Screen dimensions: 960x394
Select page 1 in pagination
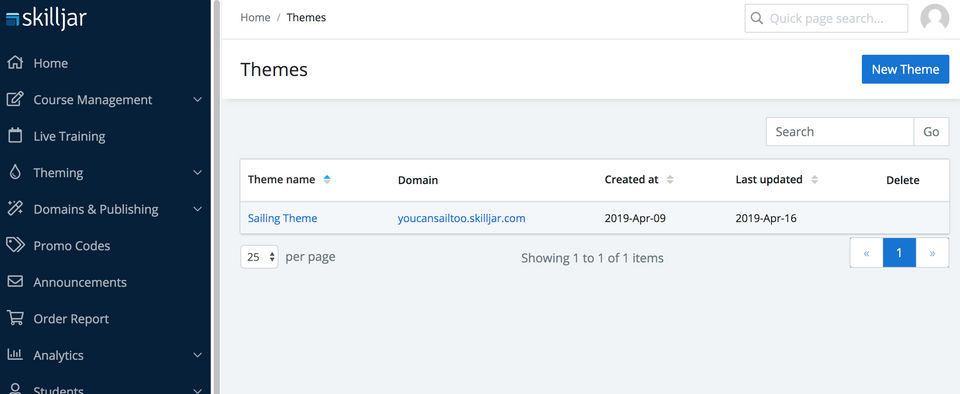click(x=899, y=253)
